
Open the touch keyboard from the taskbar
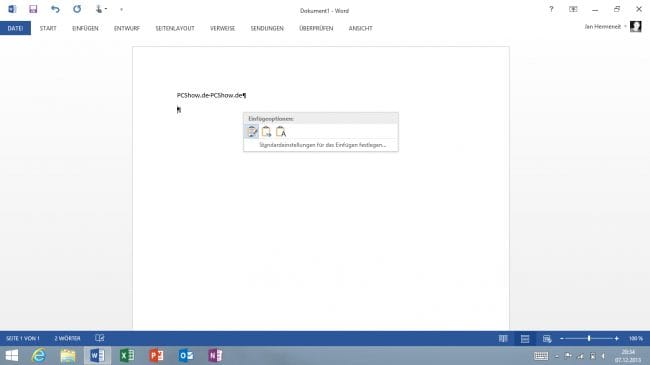pos(541,356)
